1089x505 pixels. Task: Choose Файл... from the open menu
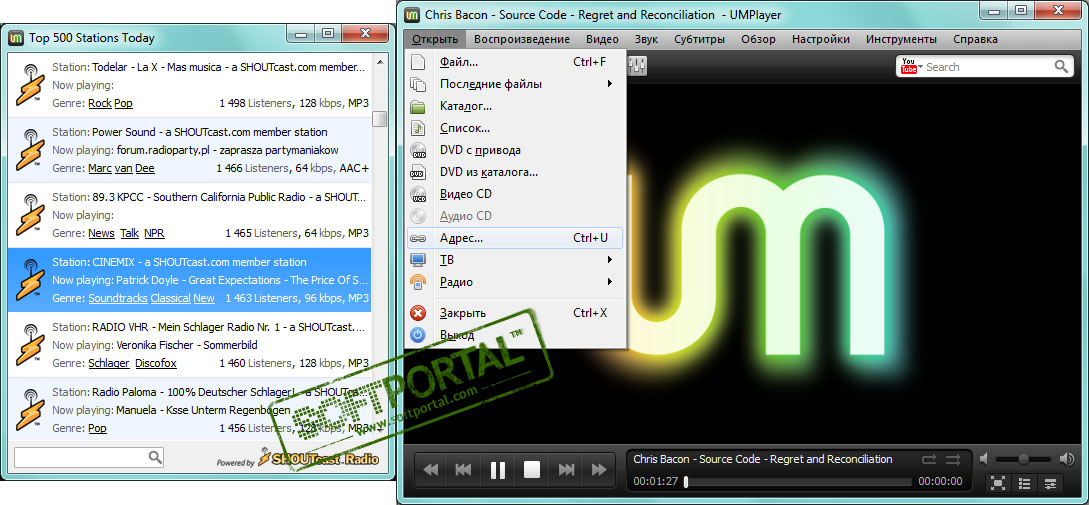(x=515, y=62)
